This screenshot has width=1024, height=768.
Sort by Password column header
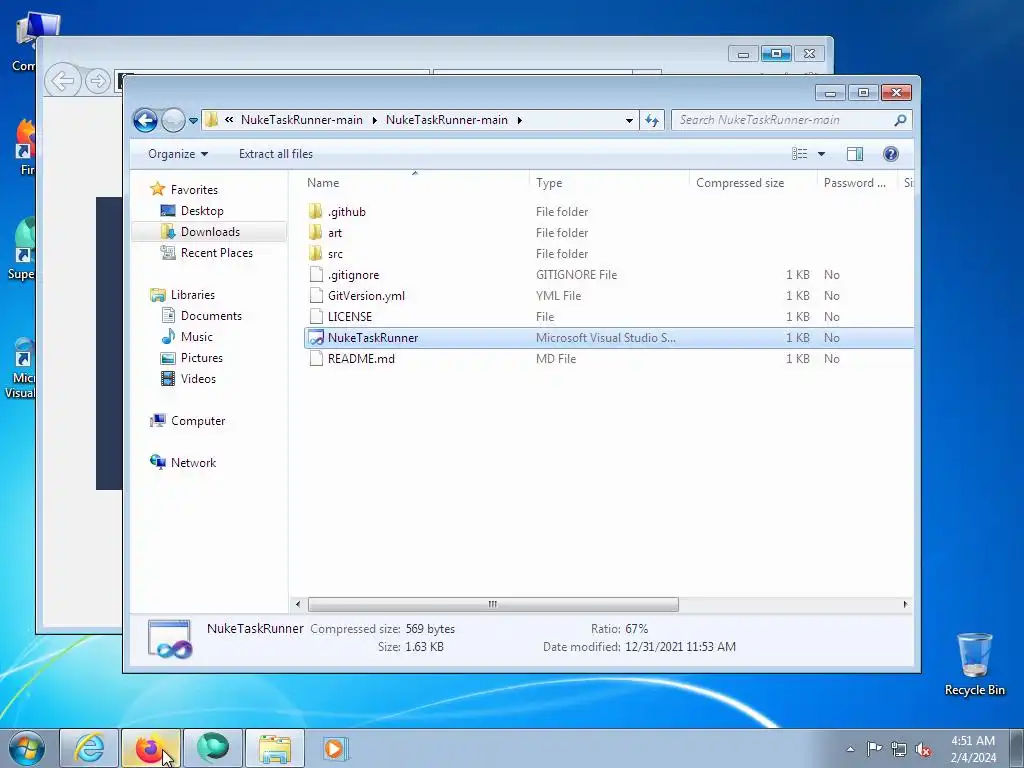pyautogui.click(x=857, y=183)
